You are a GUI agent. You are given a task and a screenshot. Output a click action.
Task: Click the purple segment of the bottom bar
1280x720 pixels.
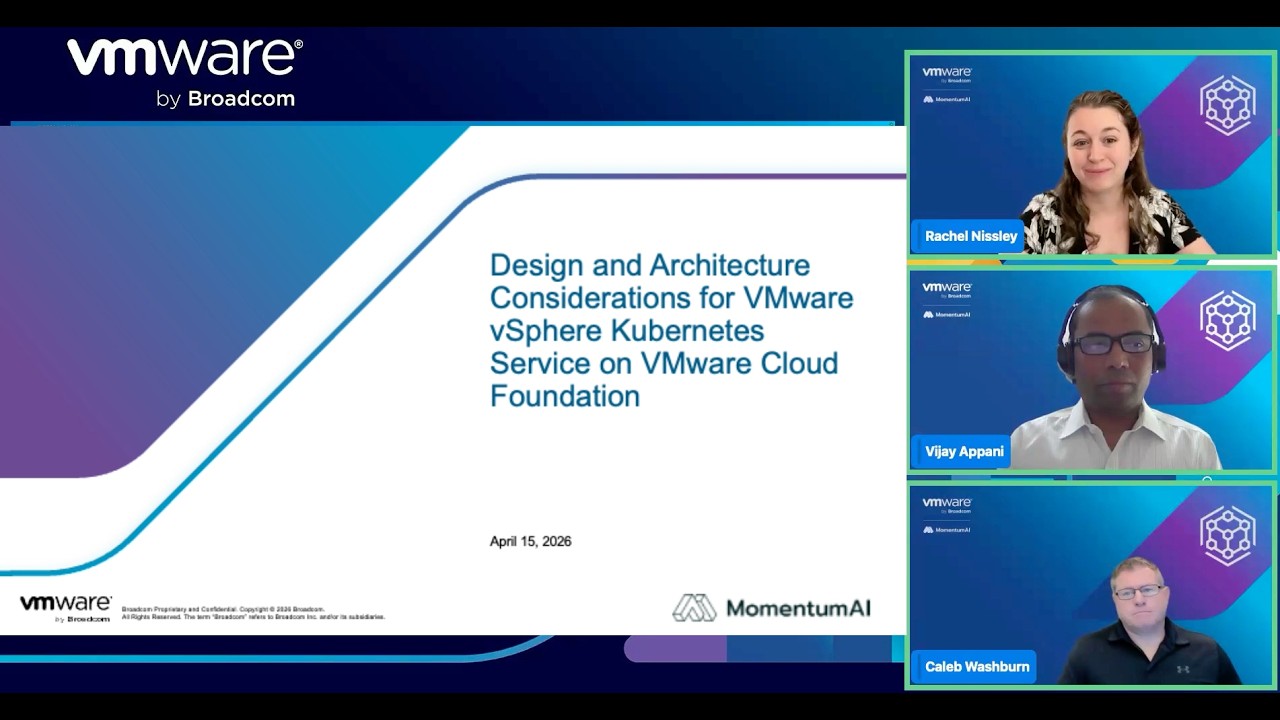[675, 649]
